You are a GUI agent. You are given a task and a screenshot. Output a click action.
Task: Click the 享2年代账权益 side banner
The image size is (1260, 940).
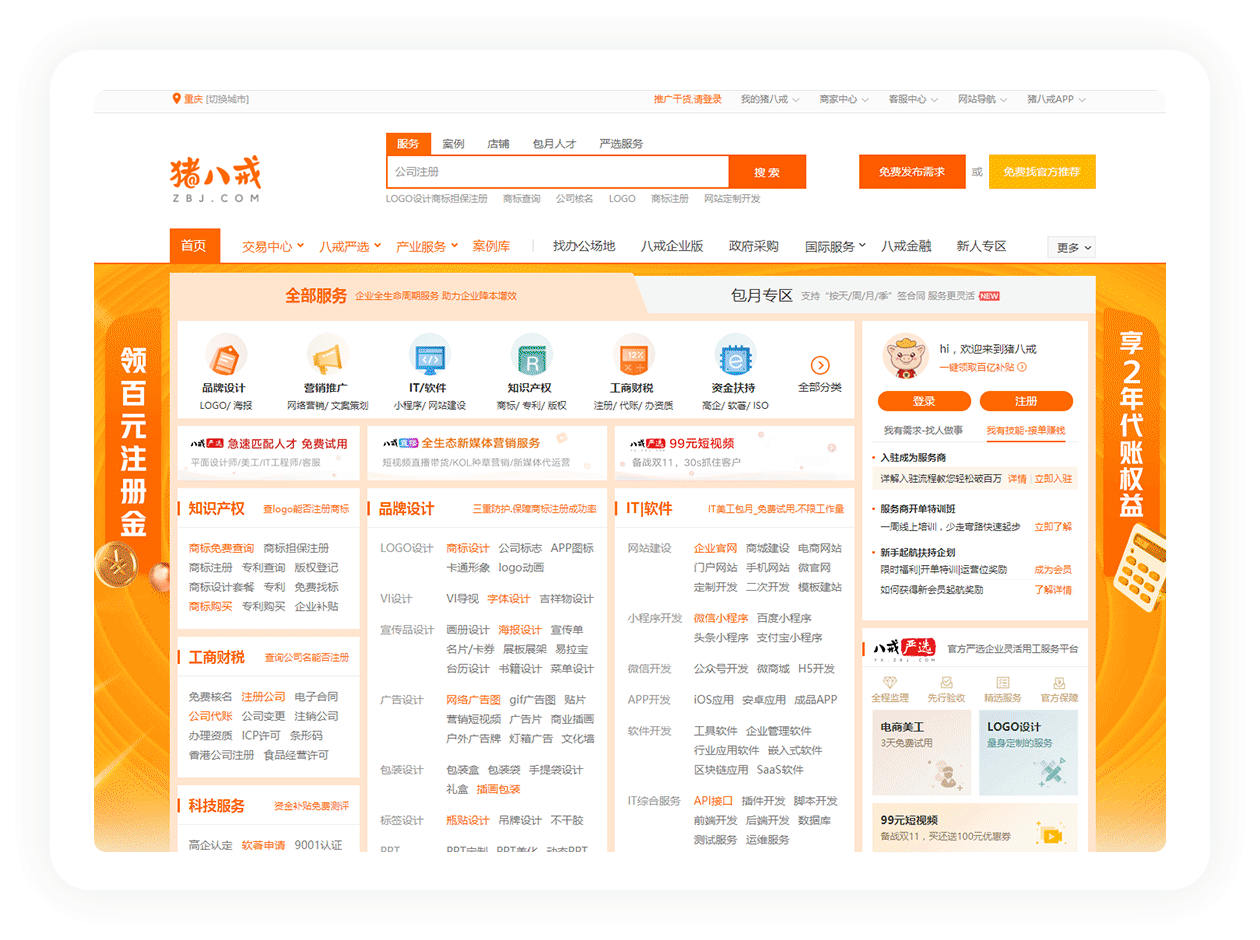pos(1132,430)
